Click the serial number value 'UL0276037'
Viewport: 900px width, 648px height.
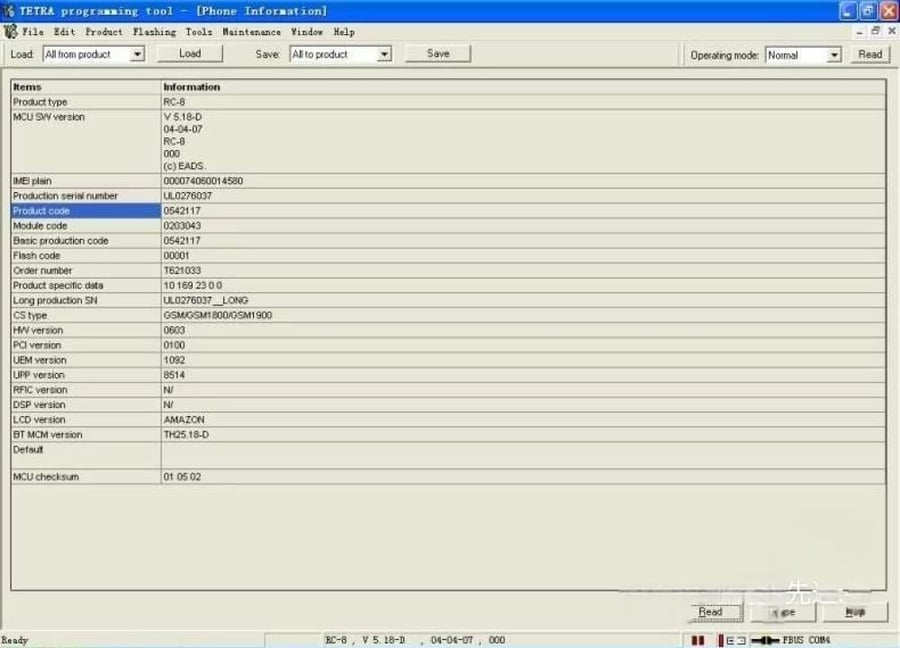point(188,196)
